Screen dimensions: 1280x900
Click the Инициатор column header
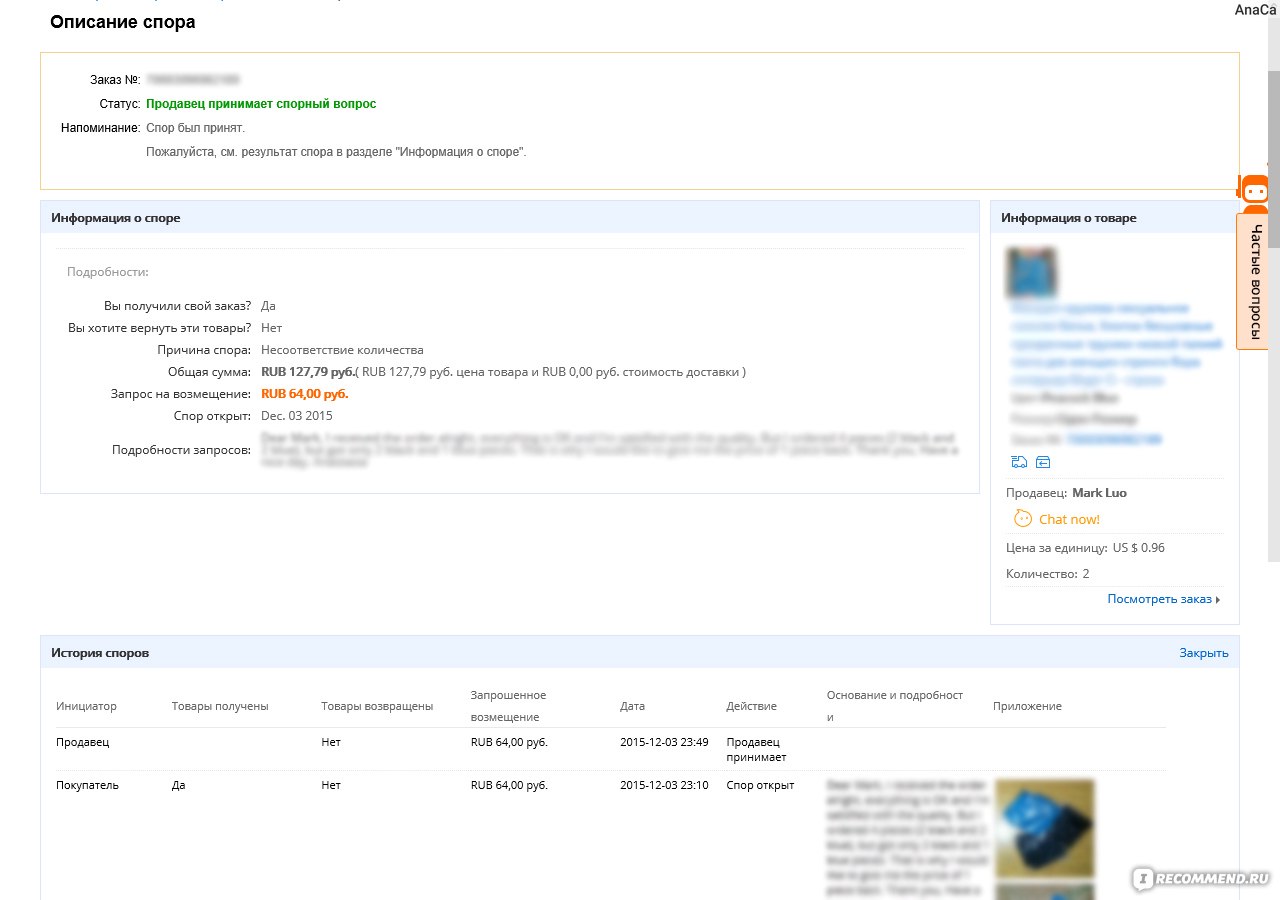point(86,706)
